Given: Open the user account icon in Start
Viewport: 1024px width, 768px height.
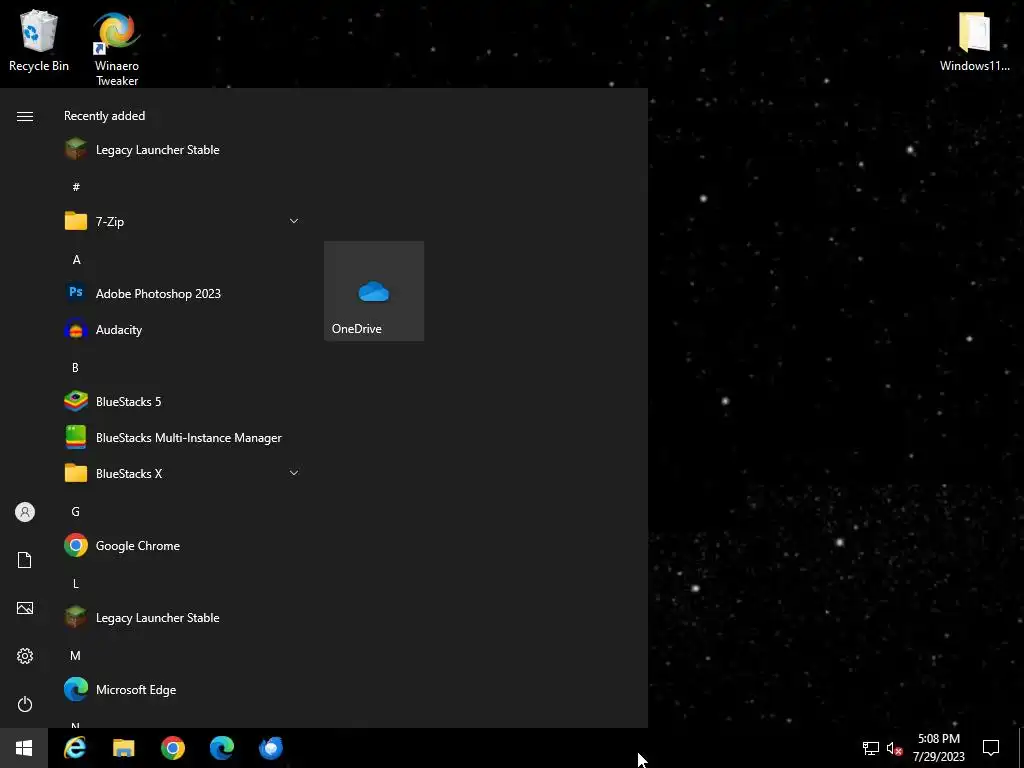Looking at the screenshot, I should (25, 512).
